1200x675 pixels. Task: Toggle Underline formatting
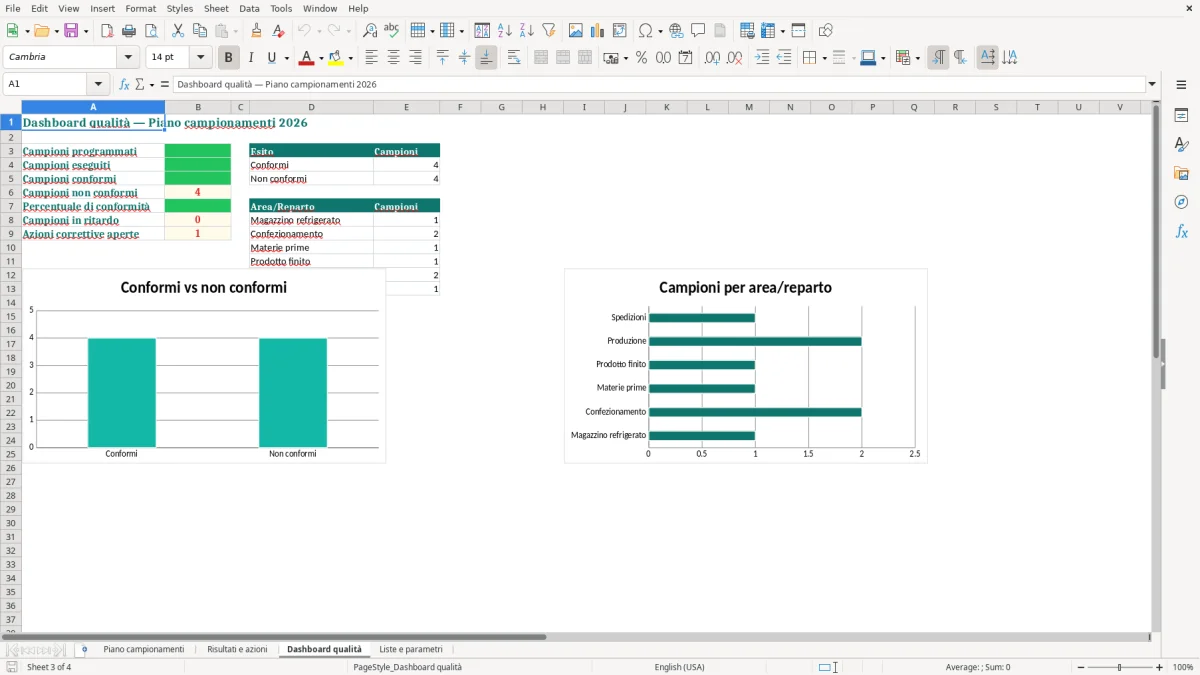pos(271,58)
